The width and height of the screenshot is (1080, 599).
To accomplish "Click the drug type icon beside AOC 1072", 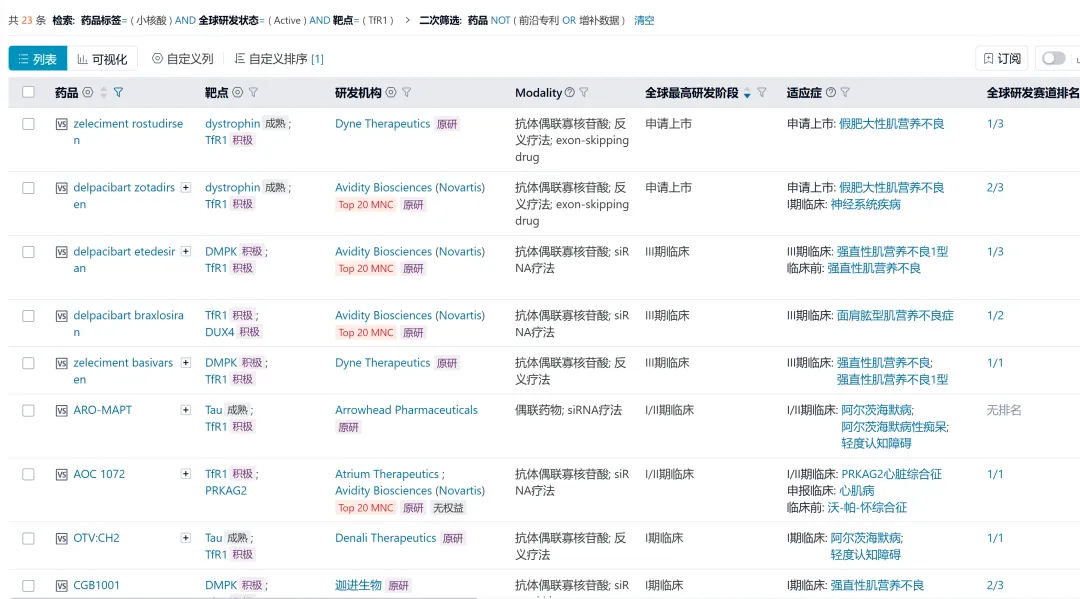I will tap(61, 474).
